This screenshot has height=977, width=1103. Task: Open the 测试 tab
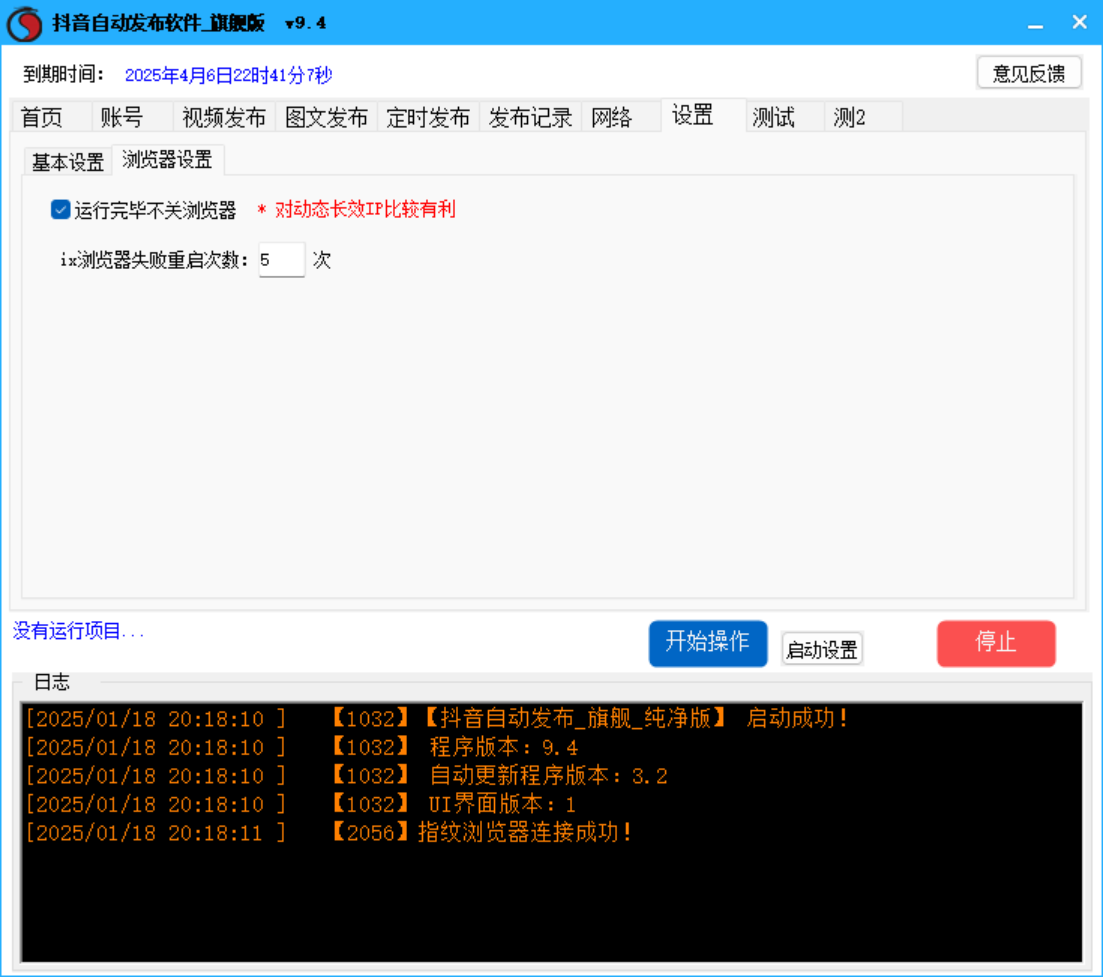pos(784,117)
